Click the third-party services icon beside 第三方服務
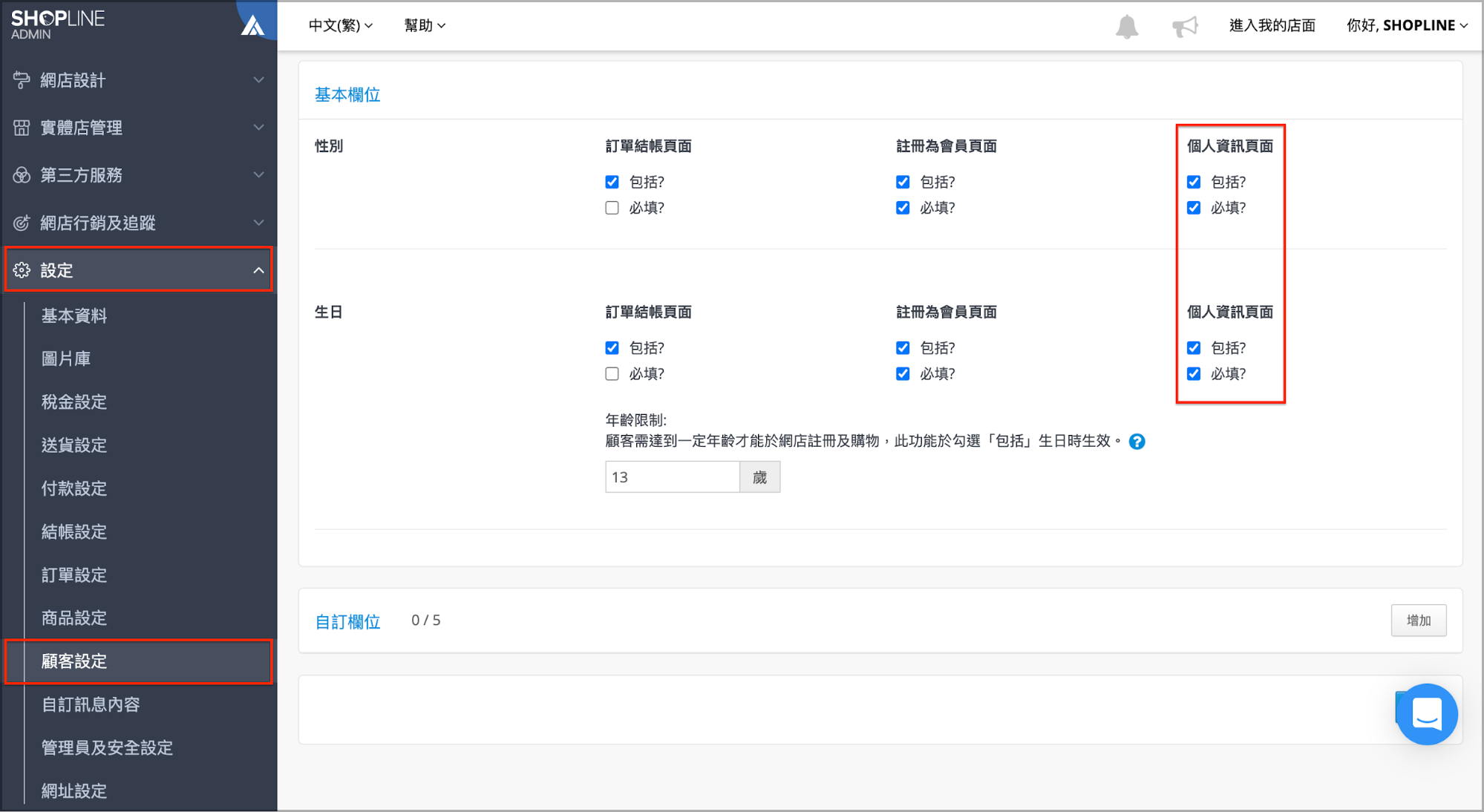1484x812 pixels. pyautogui.click(x=22, y=175)
